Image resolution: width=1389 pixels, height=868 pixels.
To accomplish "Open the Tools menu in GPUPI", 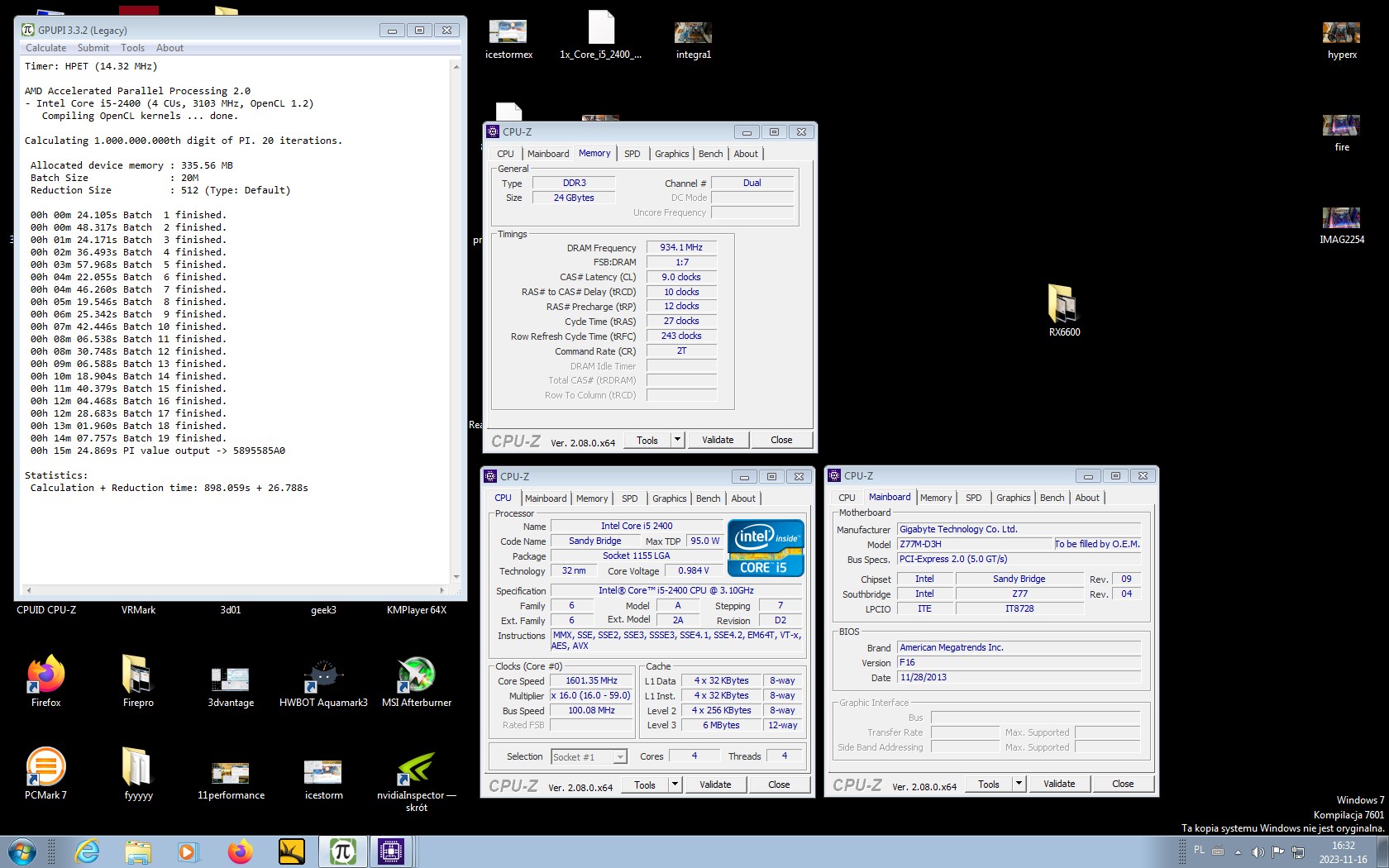I will [132, 48].
